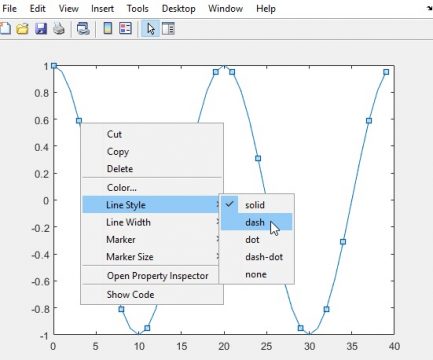The height and width of the screenshot is (360, 433).
Task: Choose Copy from context menu
Action: tap(152, 152)
